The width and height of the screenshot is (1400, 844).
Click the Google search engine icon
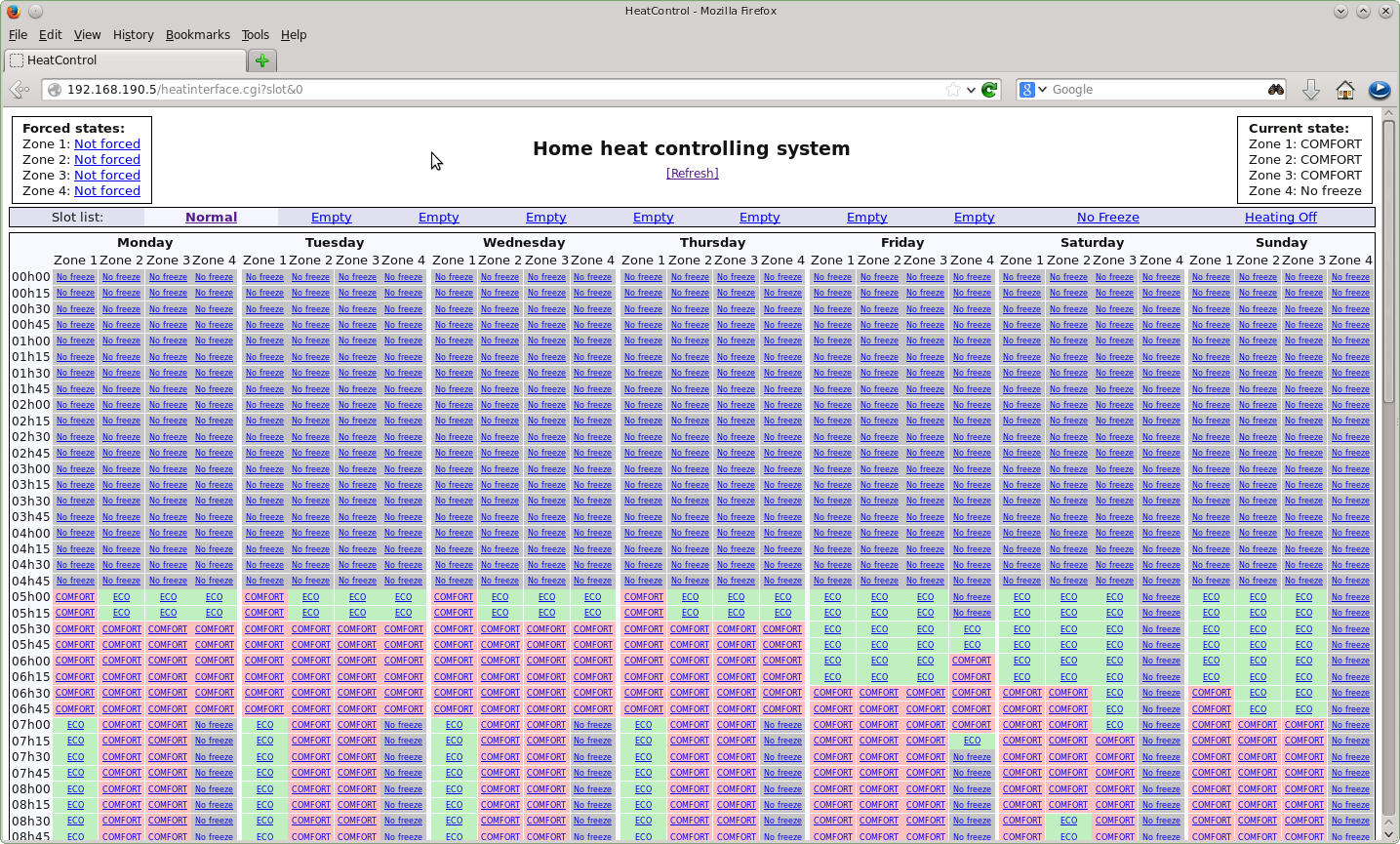click(x=1029, y=89)
